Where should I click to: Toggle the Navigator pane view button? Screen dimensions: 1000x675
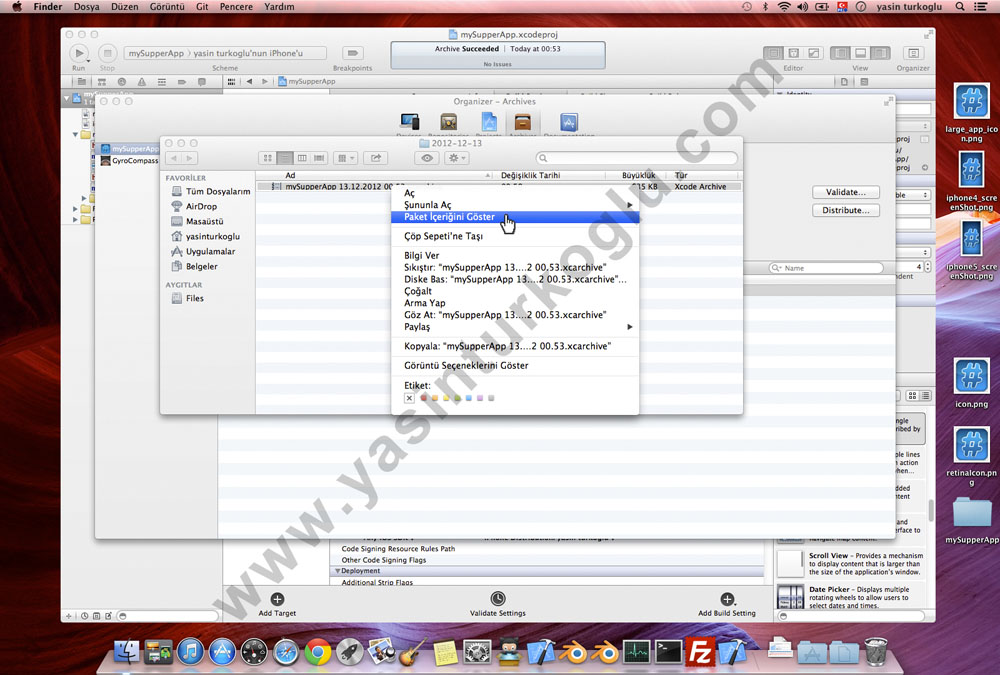840,53
